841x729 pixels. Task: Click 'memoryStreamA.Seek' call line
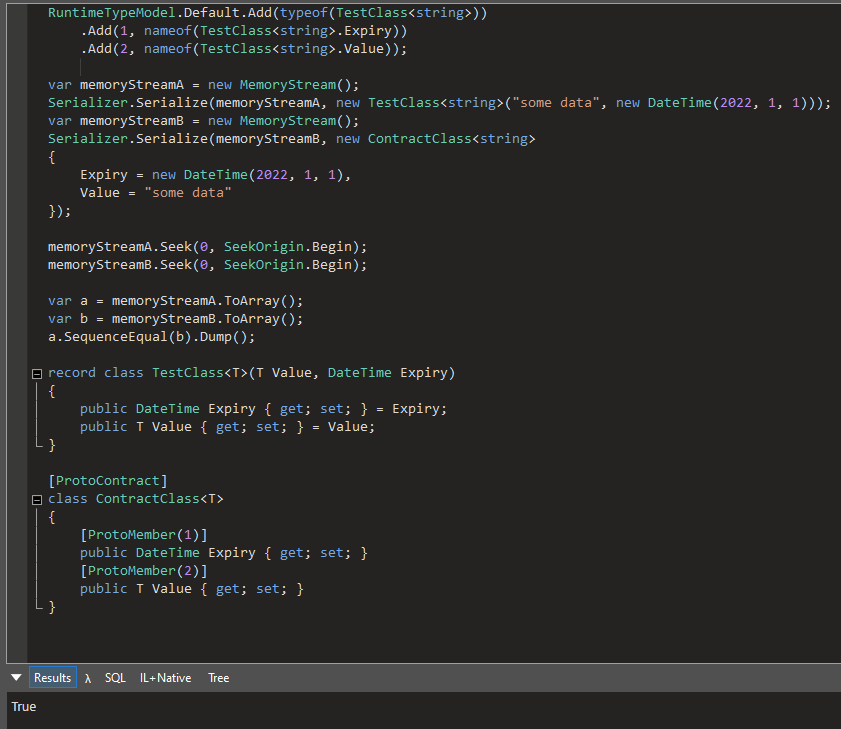208,247
